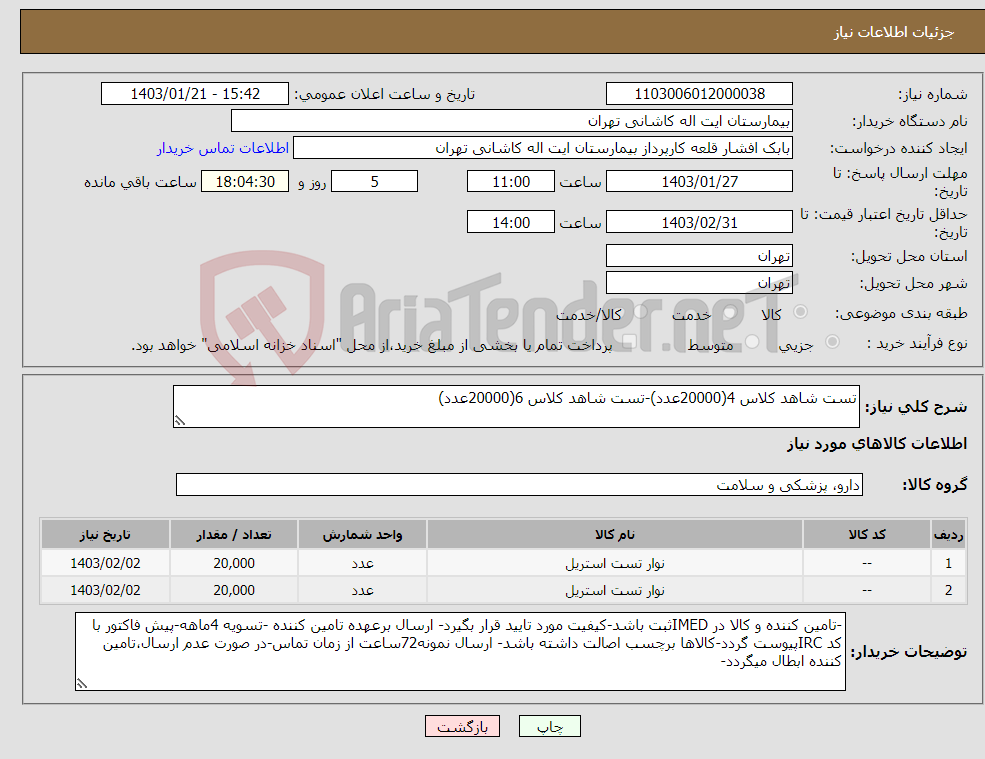This screenshot has height=759, width=985.
Task: Click the response deadline date 1403/01/27
Action: pos(699,182)
